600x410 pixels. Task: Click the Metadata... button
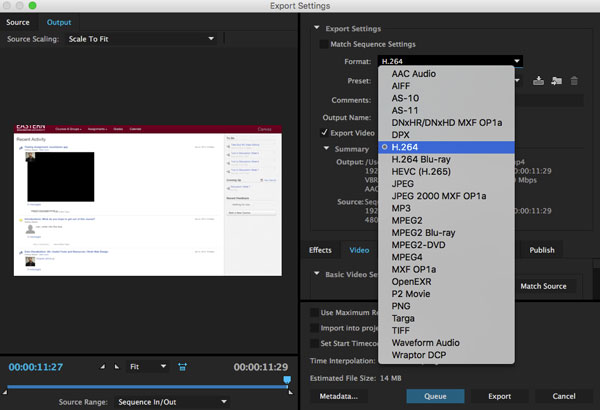point(339,396)
